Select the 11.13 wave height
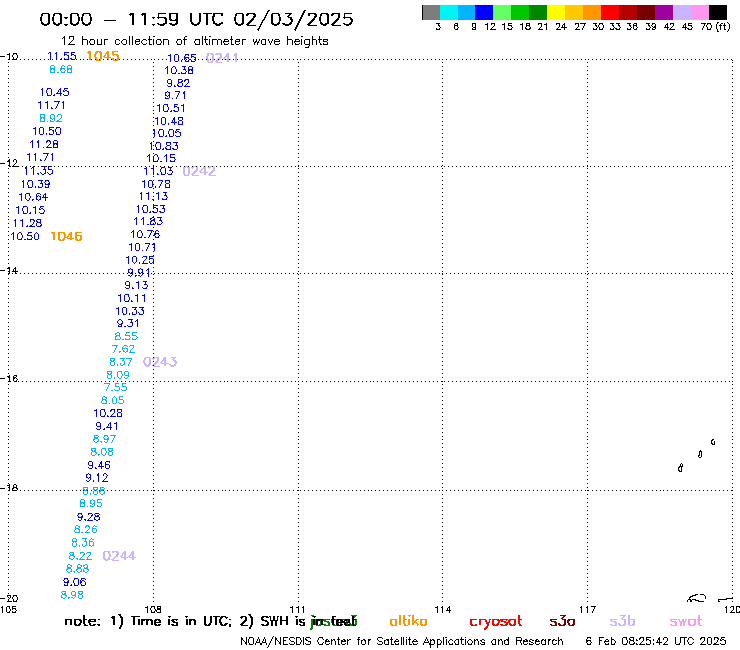 pos(153,196)
